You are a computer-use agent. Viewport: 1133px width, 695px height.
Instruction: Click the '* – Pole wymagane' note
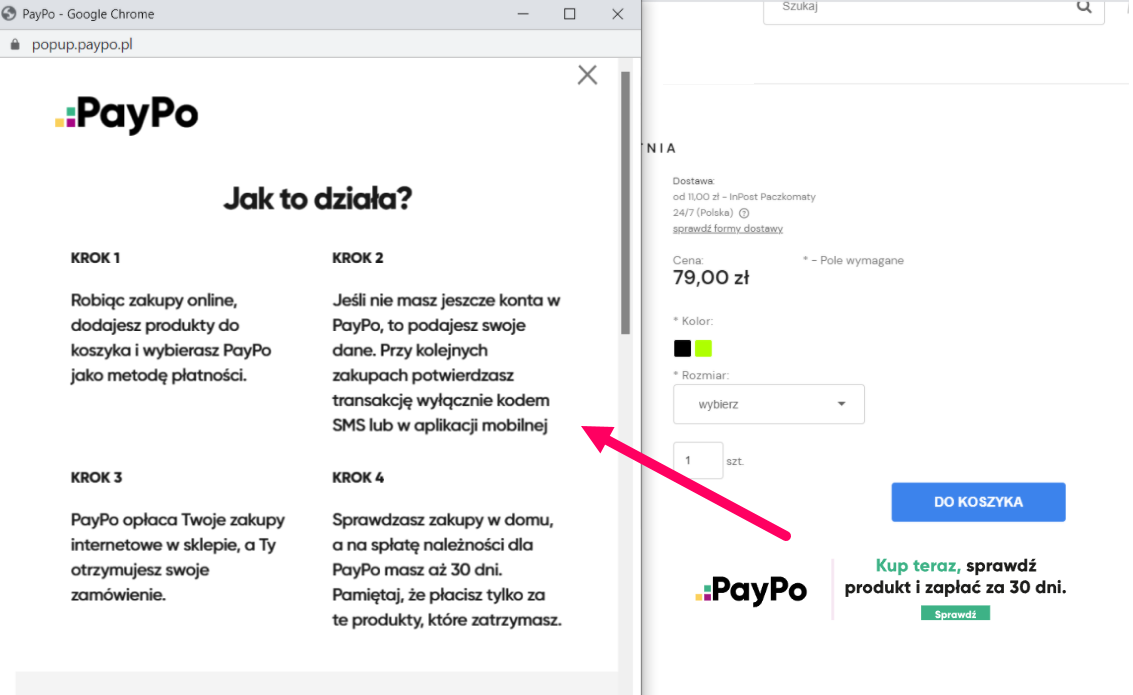853,261
